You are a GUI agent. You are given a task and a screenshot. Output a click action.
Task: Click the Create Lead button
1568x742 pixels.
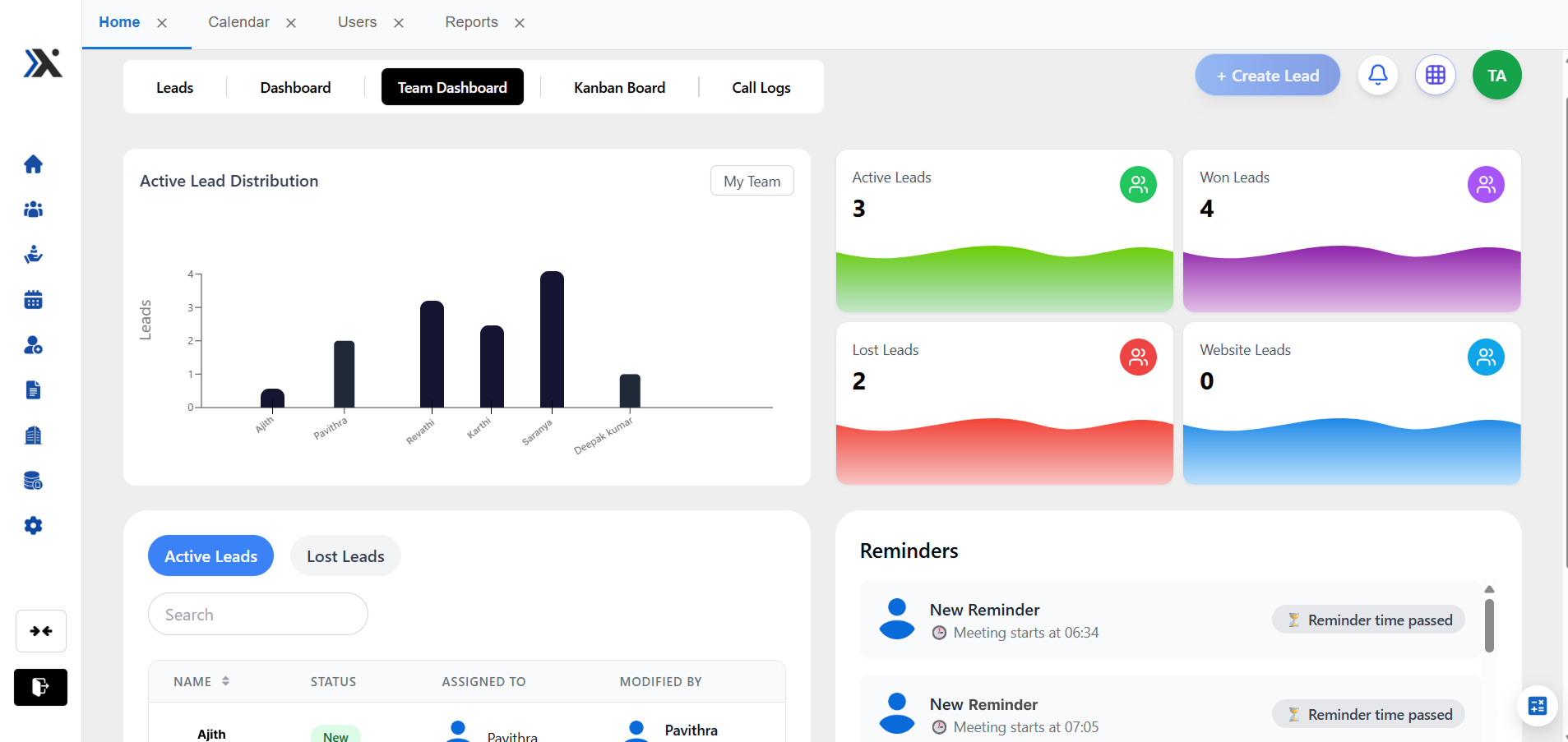[1268, 76]
